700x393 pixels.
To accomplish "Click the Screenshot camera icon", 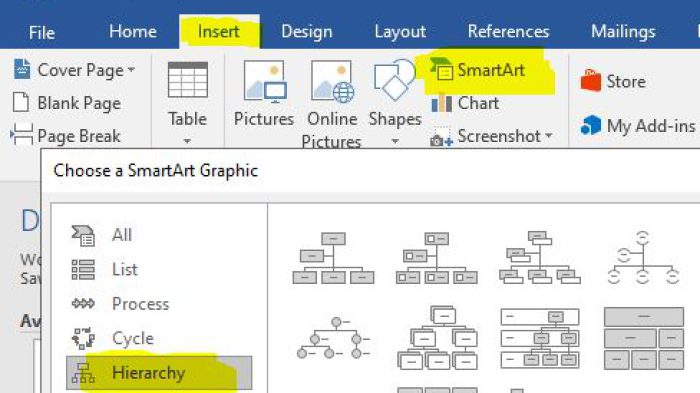I will [441, 138].
